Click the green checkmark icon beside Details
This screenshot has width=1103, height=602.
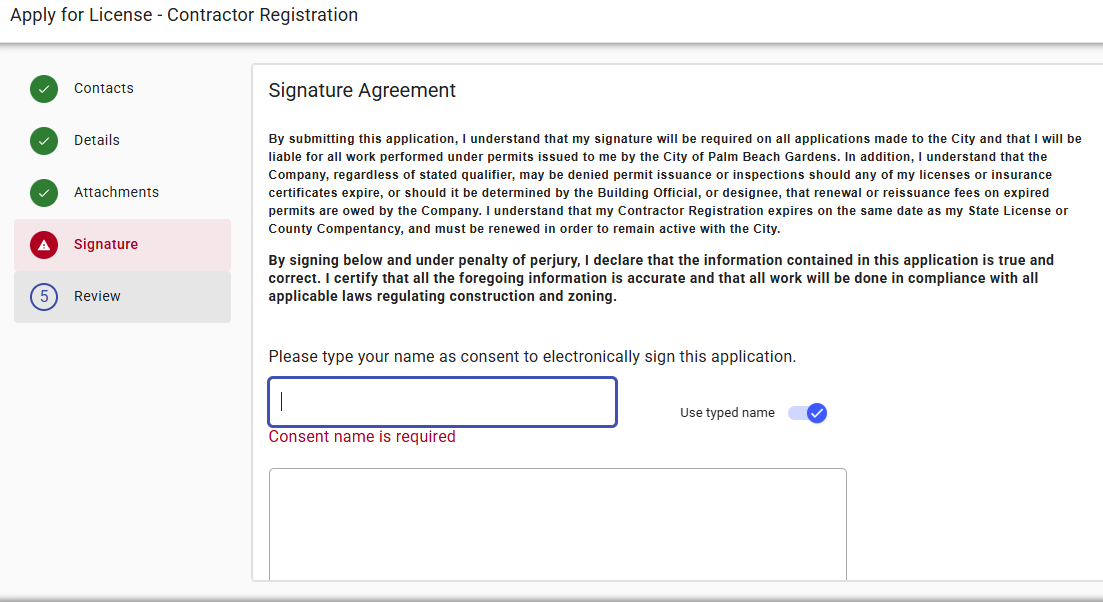44,141
